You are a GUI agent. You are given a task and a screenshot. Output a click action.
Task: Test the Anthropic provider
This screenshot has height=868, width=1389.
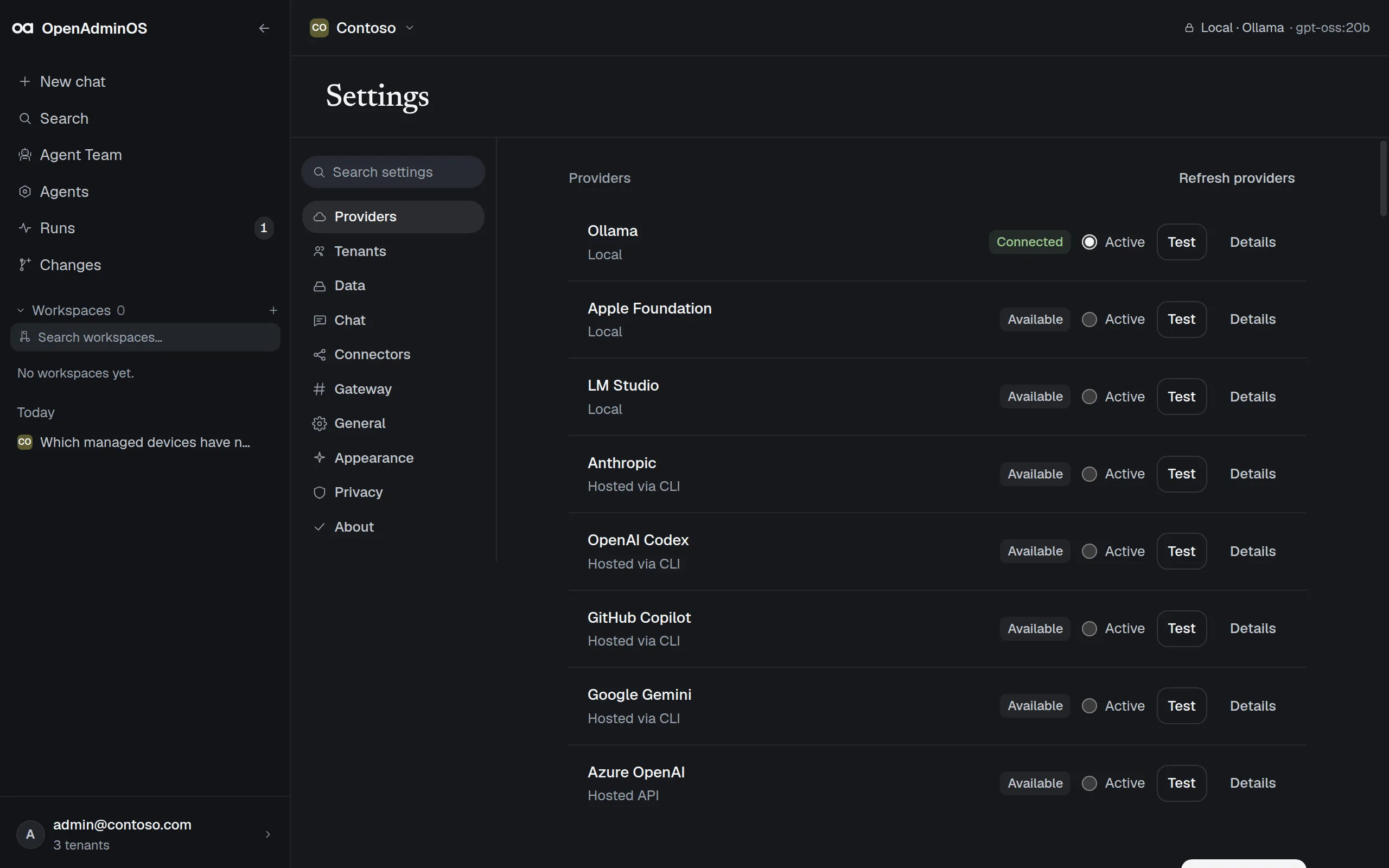(1181, 474)
